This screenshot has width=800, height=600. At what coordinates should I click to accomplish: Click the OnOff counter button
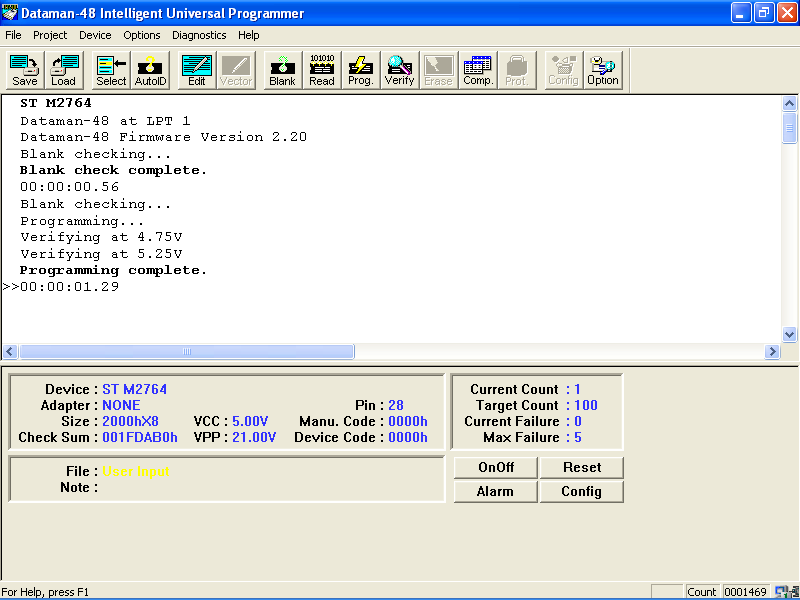[495, 467]
